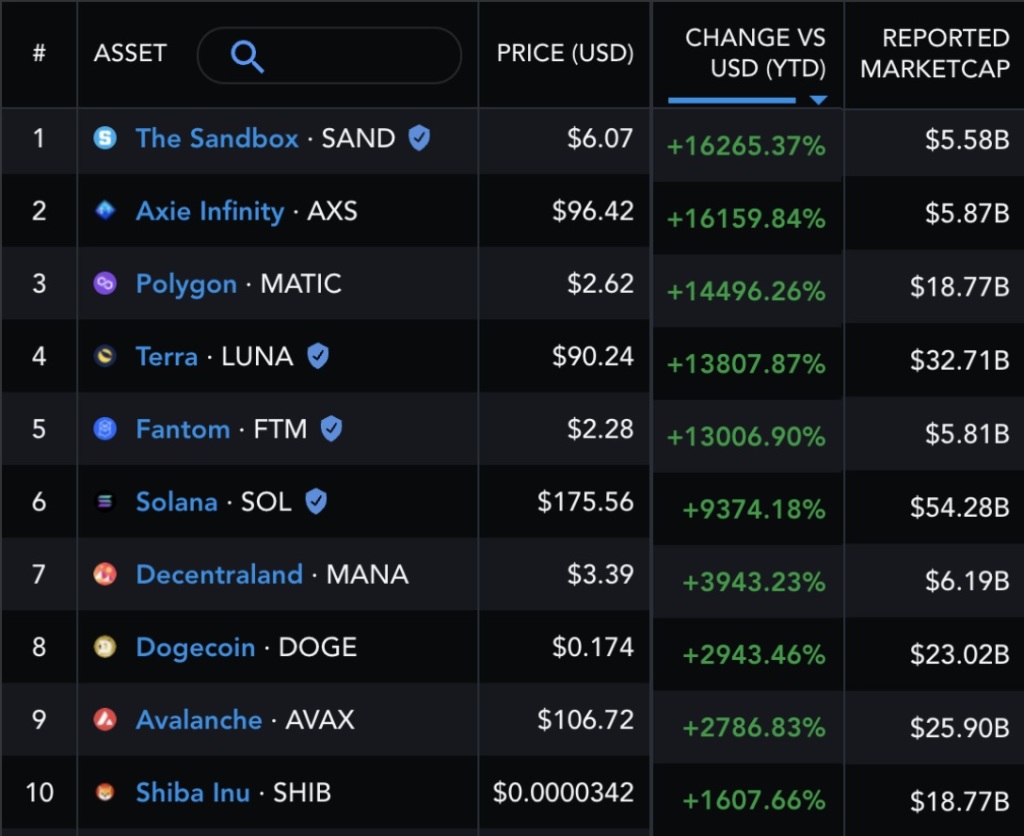Click the search input field
The image size is (1024, 836).
[x=330, y=56]
